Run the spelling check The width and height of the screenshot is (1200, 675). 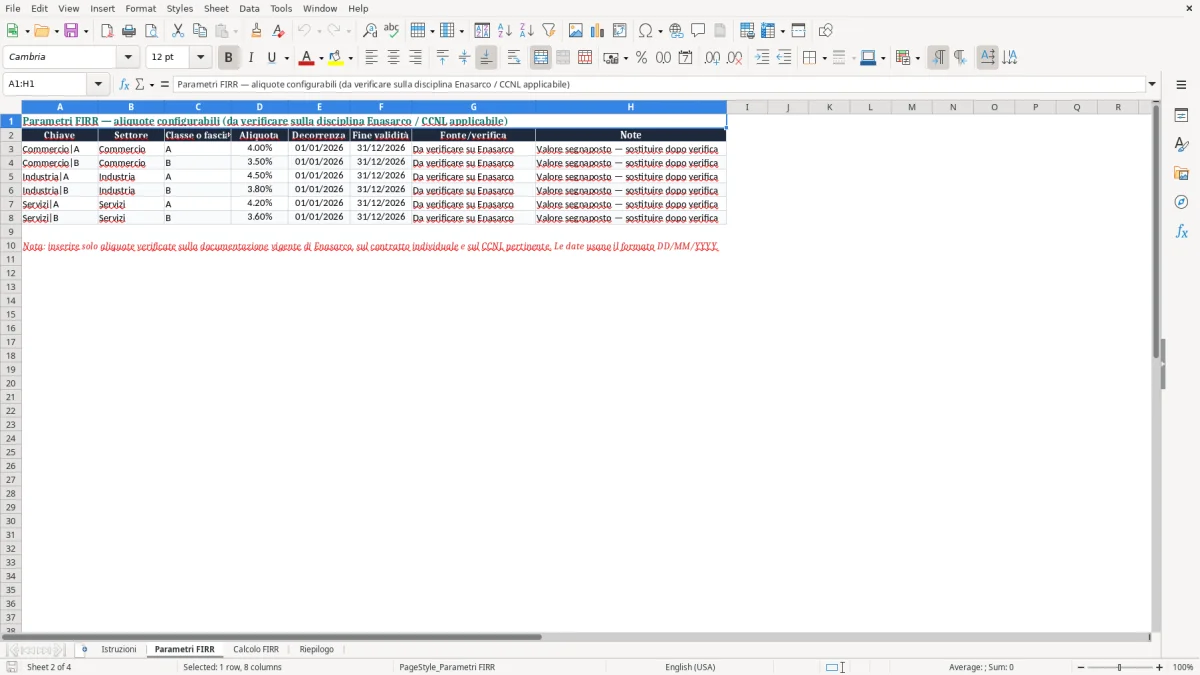coord(392,31)
